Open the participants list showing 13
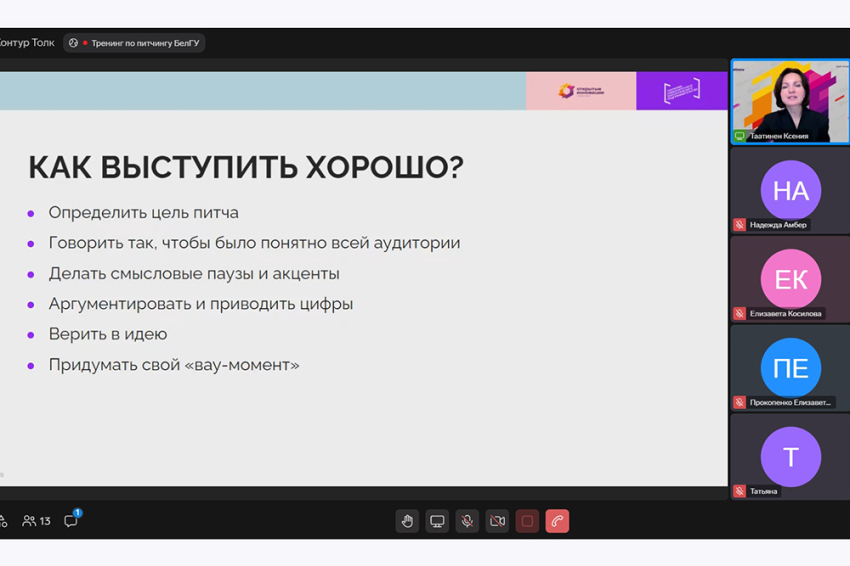850x566 pixels. [x=37, y=521]
